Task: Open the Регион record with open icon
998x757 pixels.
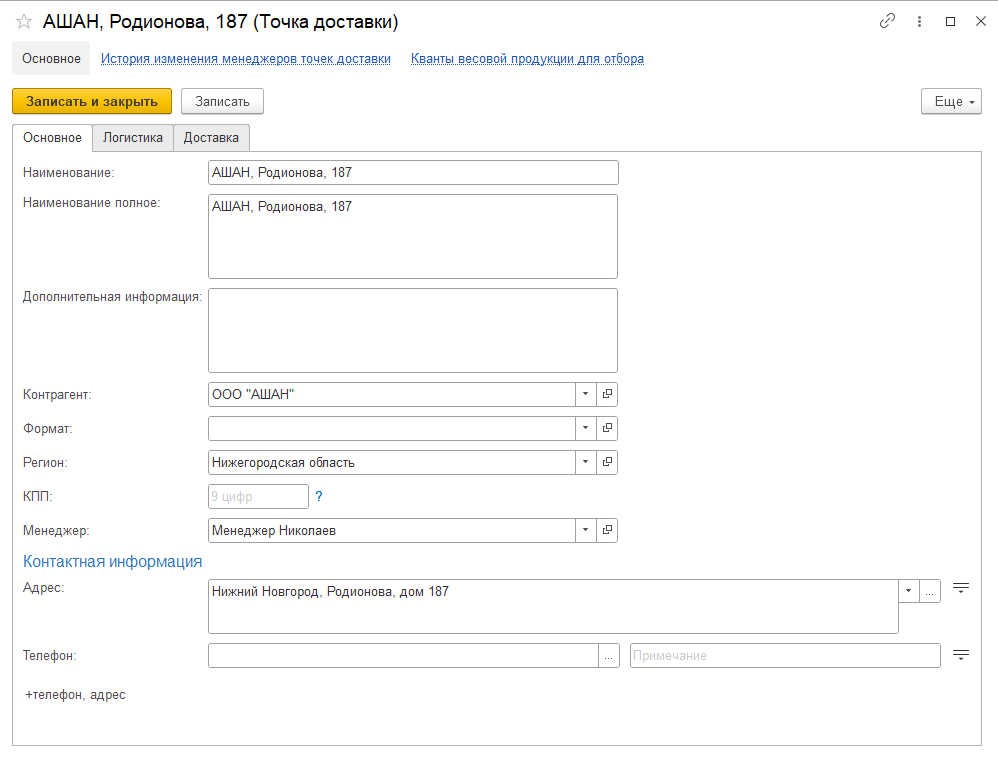Action: click(607, 463)
